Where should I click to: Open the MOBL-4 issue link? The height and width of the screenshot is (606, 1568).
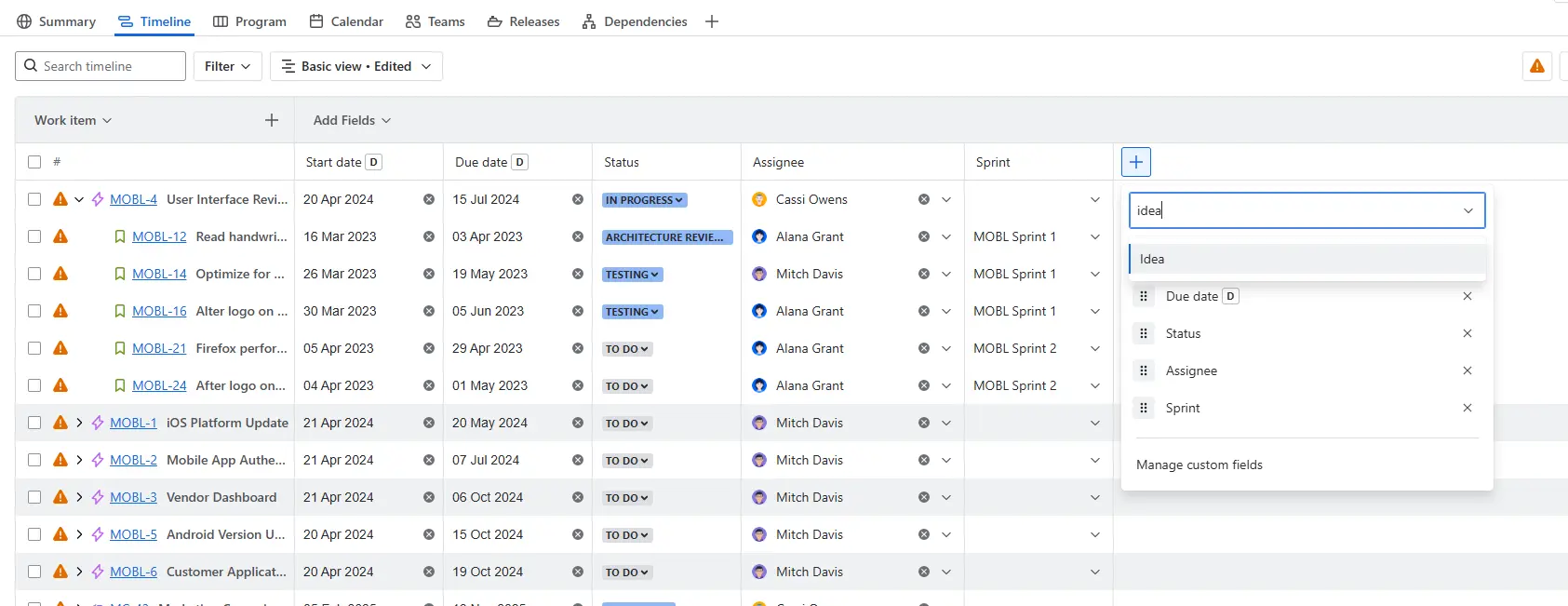click(x=133, y=199)
